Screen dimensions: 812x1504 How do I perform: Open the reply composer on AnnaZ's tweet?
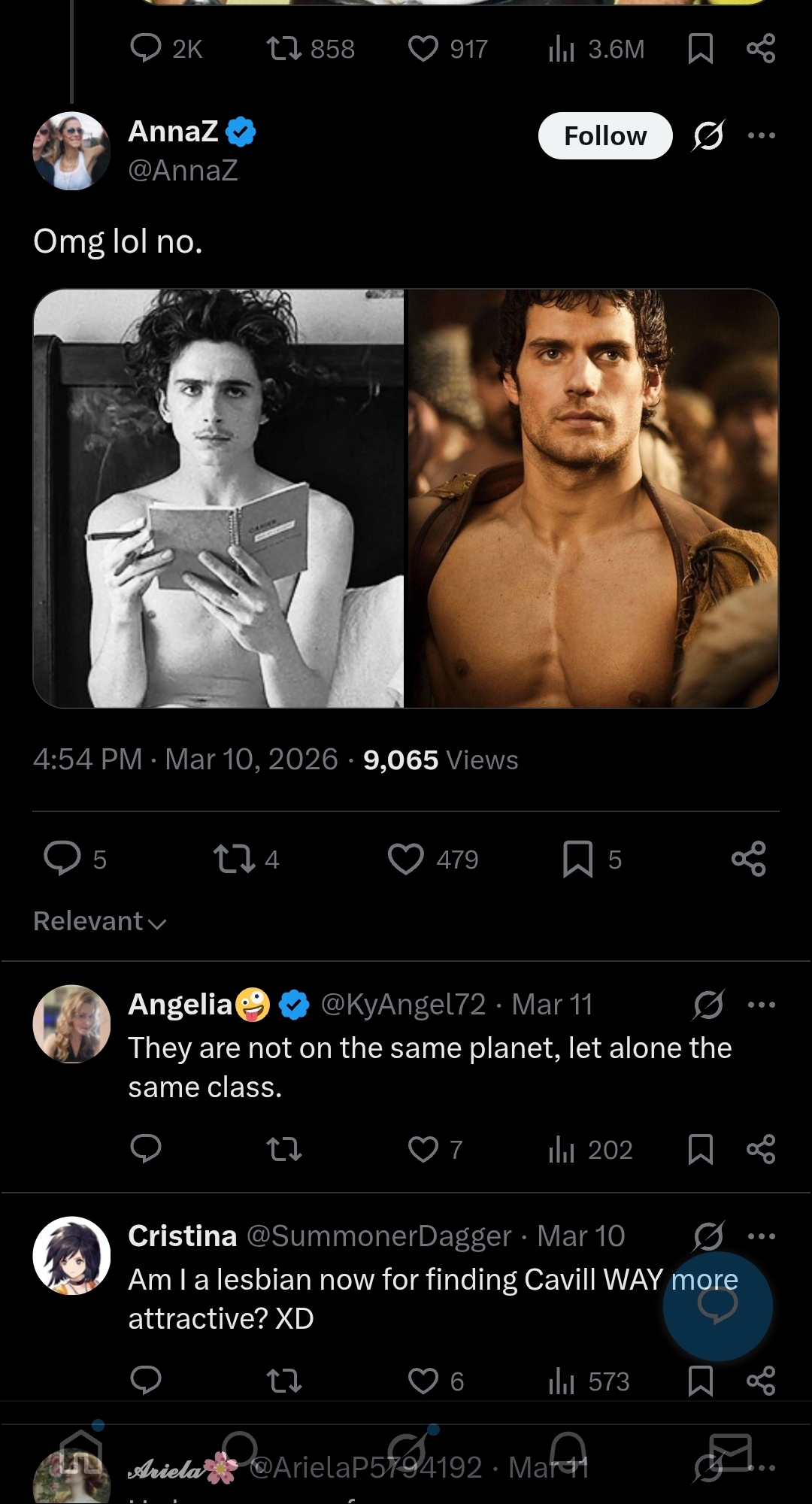click(x=62, y=860)
